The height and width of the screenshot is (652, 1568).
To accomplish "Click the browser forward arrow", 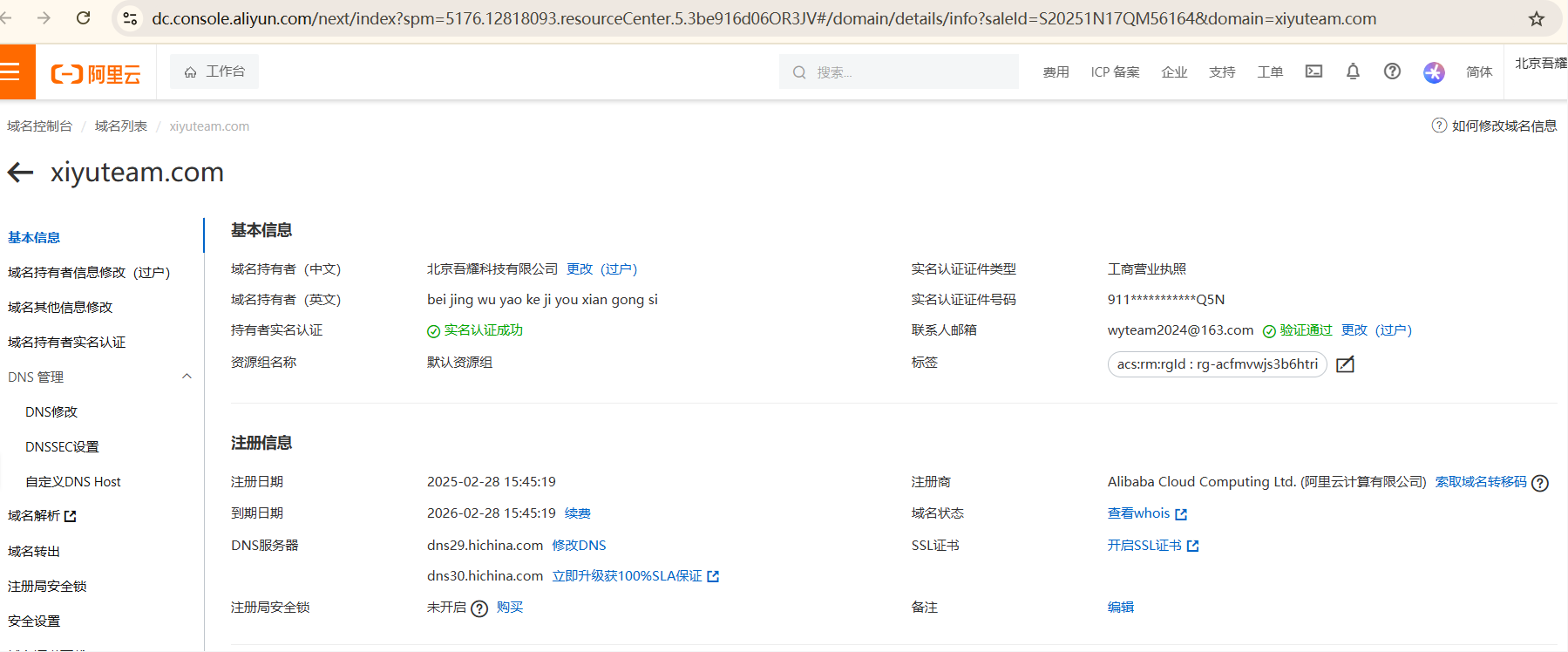I will [x=44, y=18].
